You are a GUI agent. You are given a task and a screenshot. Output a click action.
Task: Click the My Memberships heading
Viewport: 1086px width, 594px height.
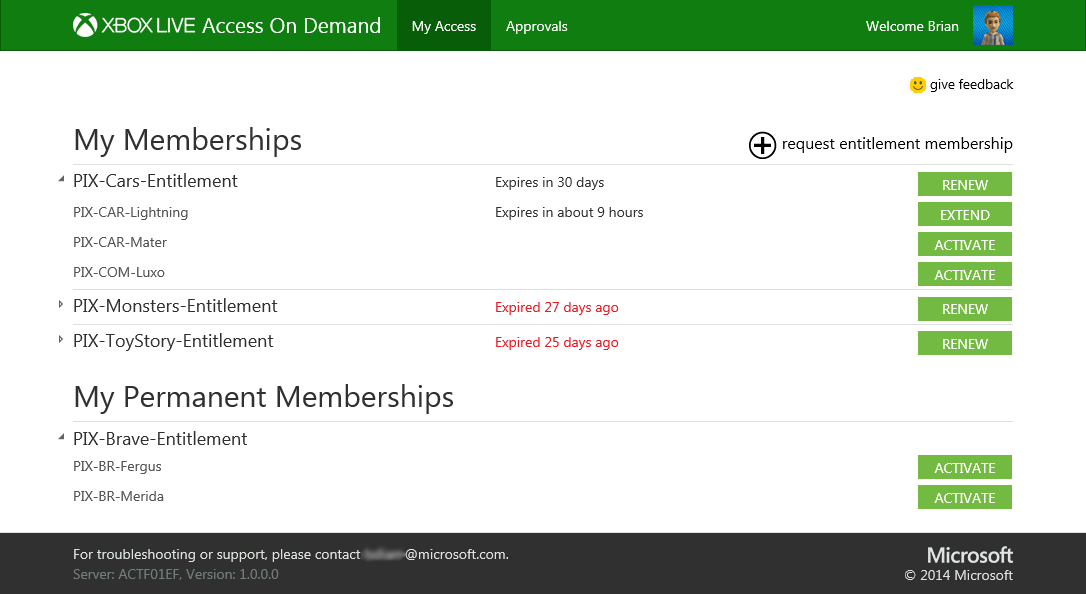tap(188, 141)
